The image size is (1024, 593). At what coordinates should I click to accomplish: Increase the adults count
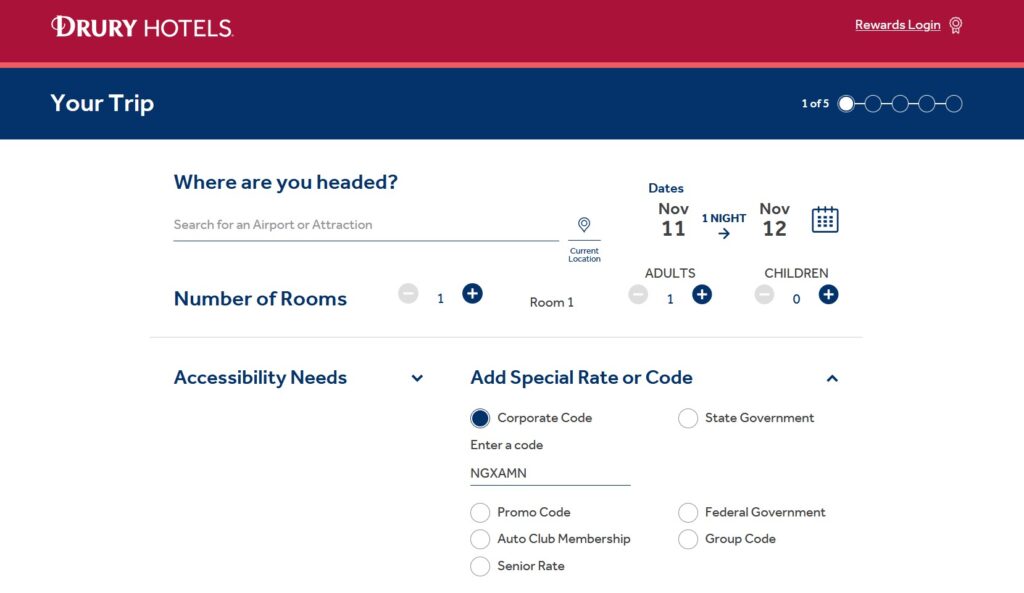pos(702,295)
